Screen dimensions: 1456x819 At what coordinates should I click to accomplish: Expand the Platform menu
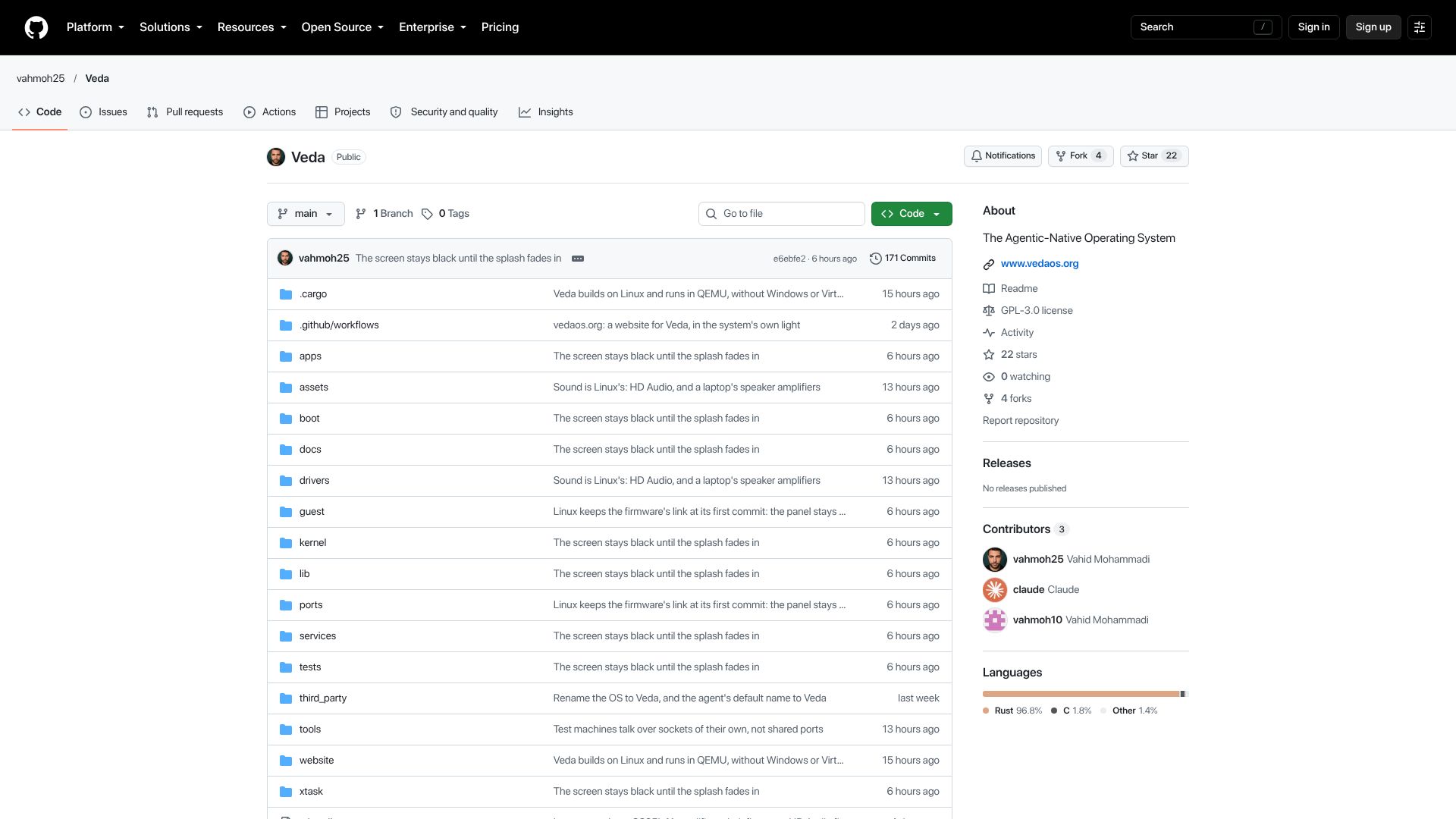[96, 27]
